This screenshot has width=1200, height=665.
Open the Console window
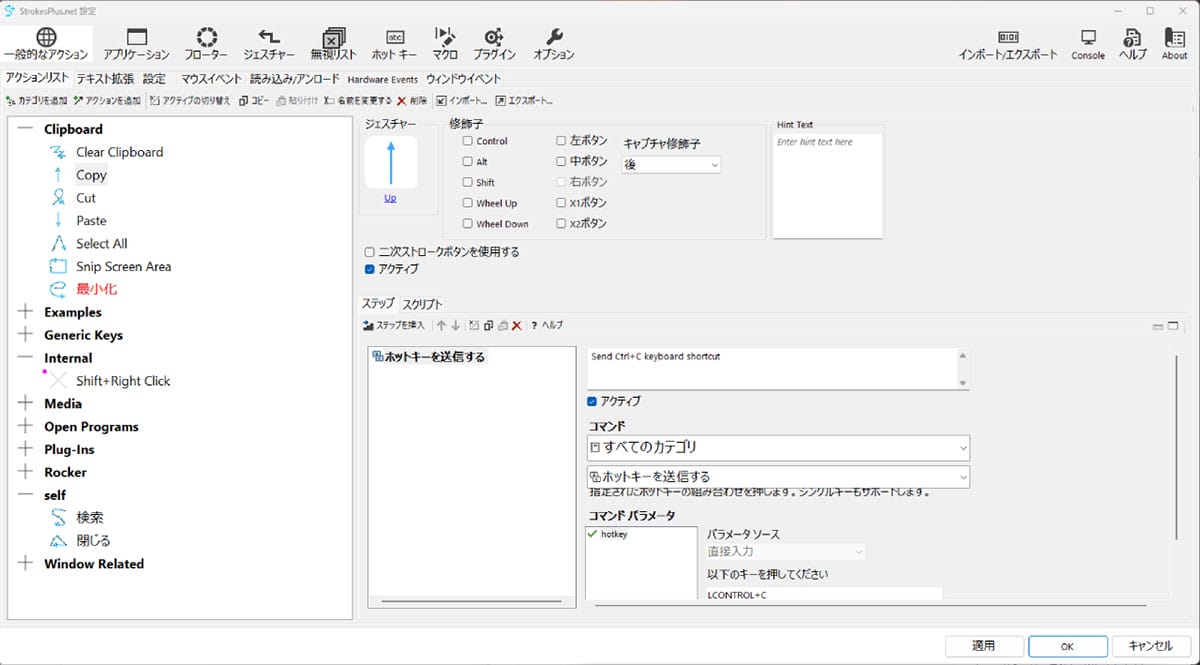coord(1088,44)
